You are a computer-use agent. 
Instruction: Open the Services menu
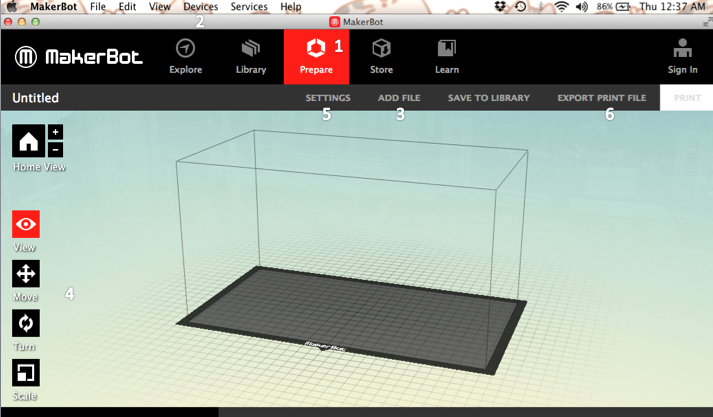pos(249,7)
